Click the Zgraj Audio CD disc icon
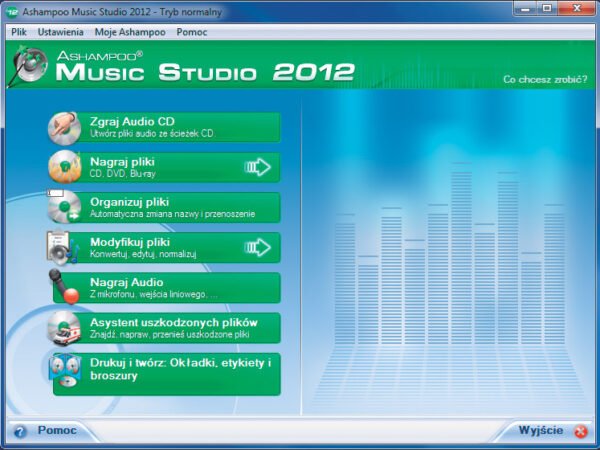This screenshot has width=600, height=450. (67, 128)
